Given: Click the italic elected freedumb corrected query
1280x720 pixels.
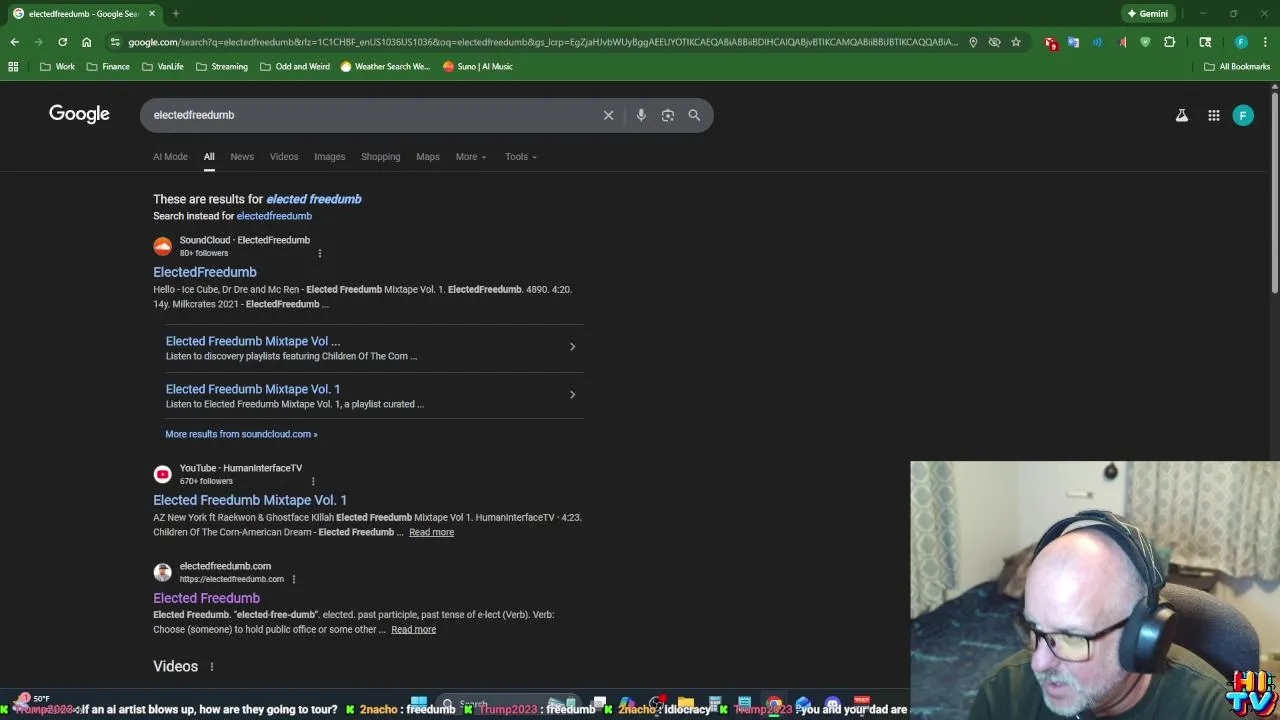Looking at the screenshot, I should click(314, 199).
